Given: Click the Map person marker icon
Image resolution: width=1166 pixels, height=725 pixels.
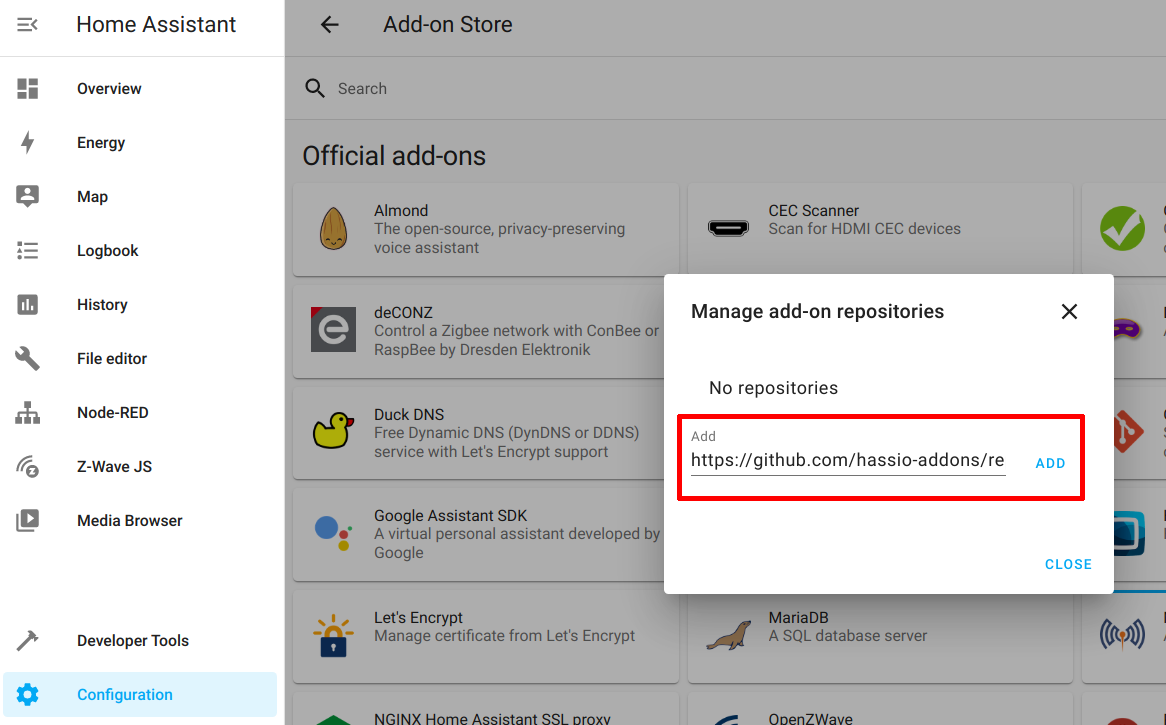Looking at the screenshot, I should [x=28, y=196].
